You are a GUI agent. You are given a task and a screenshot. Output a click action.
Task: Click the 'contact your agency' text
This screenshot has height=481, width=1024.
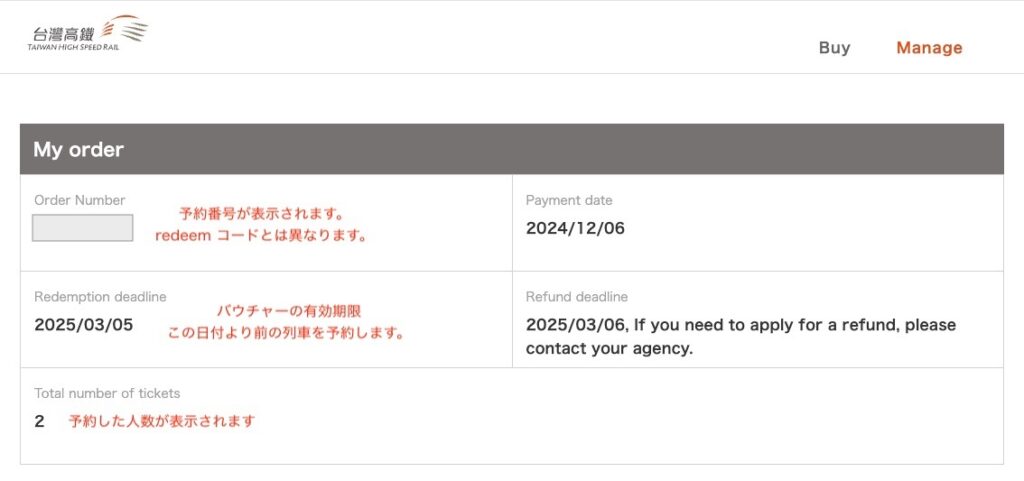click(x=609, y=349)
